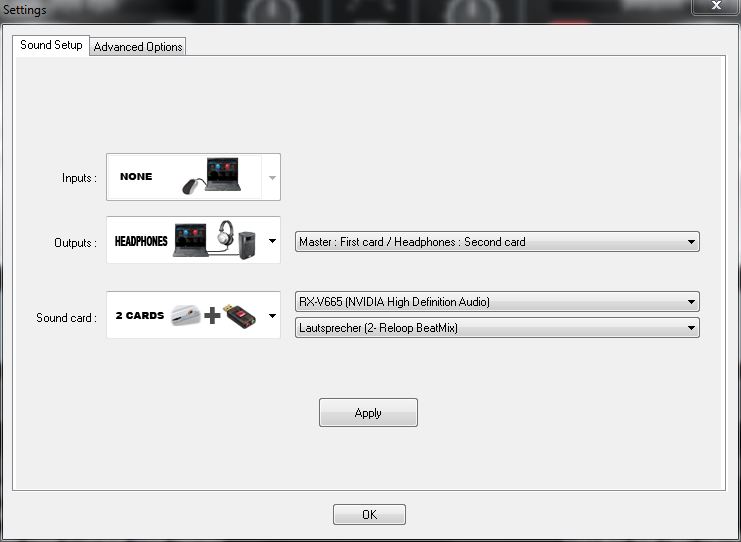The height and width of the screenshot is (542, 741).
Task: Click the laptop with mouse Inputs image
Action: pyautogui.click(x=212, y=176)
